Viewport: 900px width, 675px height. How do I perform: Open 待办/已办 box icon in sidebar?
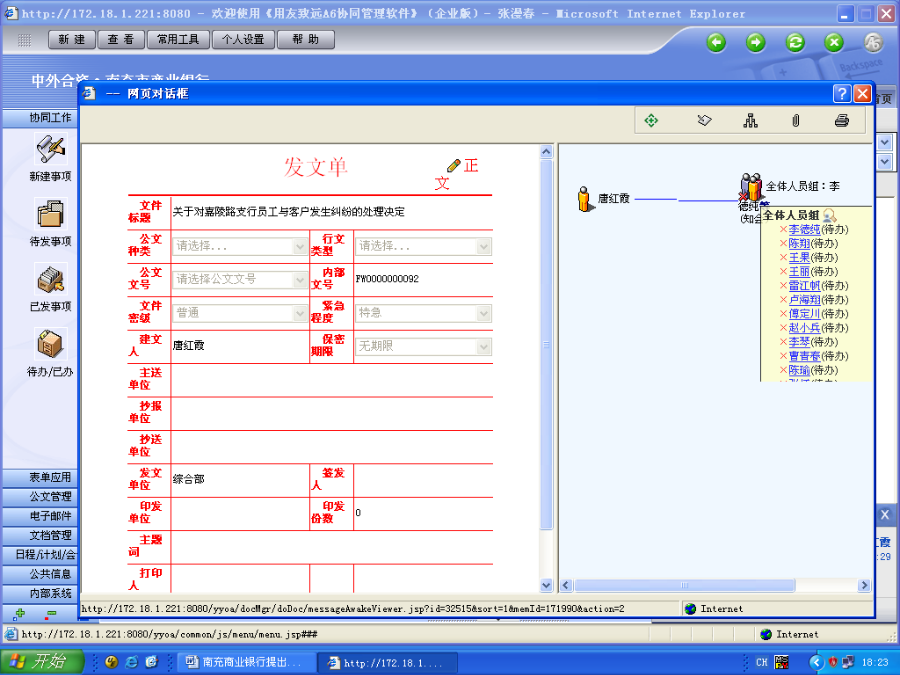click(51, 344)
